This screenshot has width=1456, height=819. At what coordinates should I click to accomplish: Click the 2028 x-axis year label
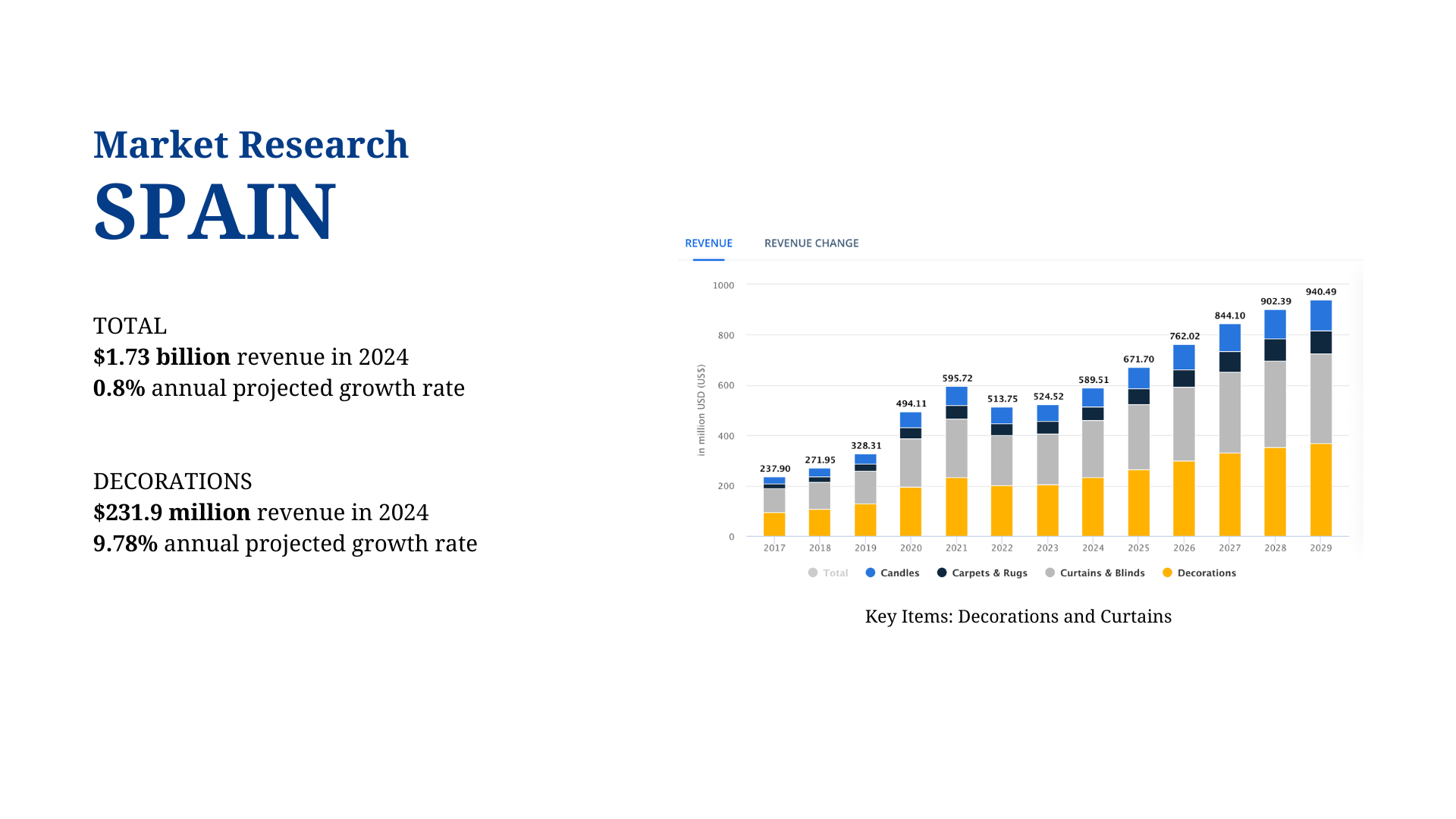coord(1275,548)
